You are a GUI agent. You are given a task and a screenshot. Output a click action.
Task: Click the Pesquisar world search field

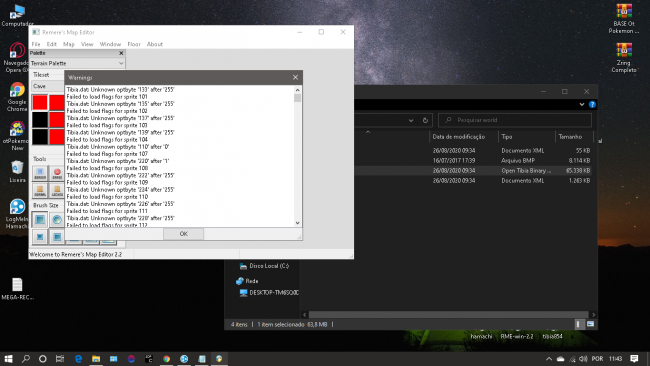515,120
